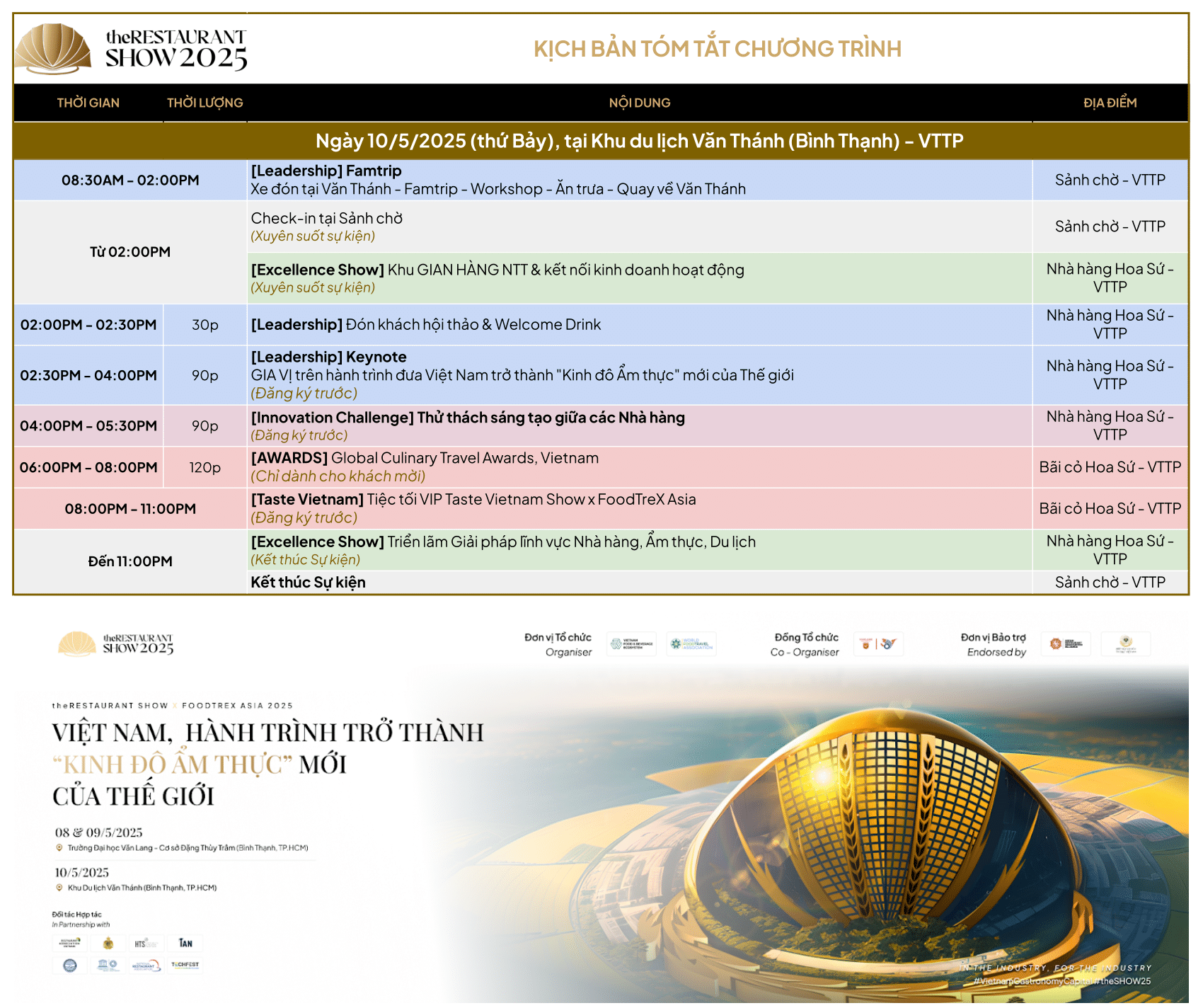The width and height of the screenshot is (1203, 1008).
Task: Click the Restaurant Association Vietnam partner logo
Action: pyautogui.click(x=69, y=943)
